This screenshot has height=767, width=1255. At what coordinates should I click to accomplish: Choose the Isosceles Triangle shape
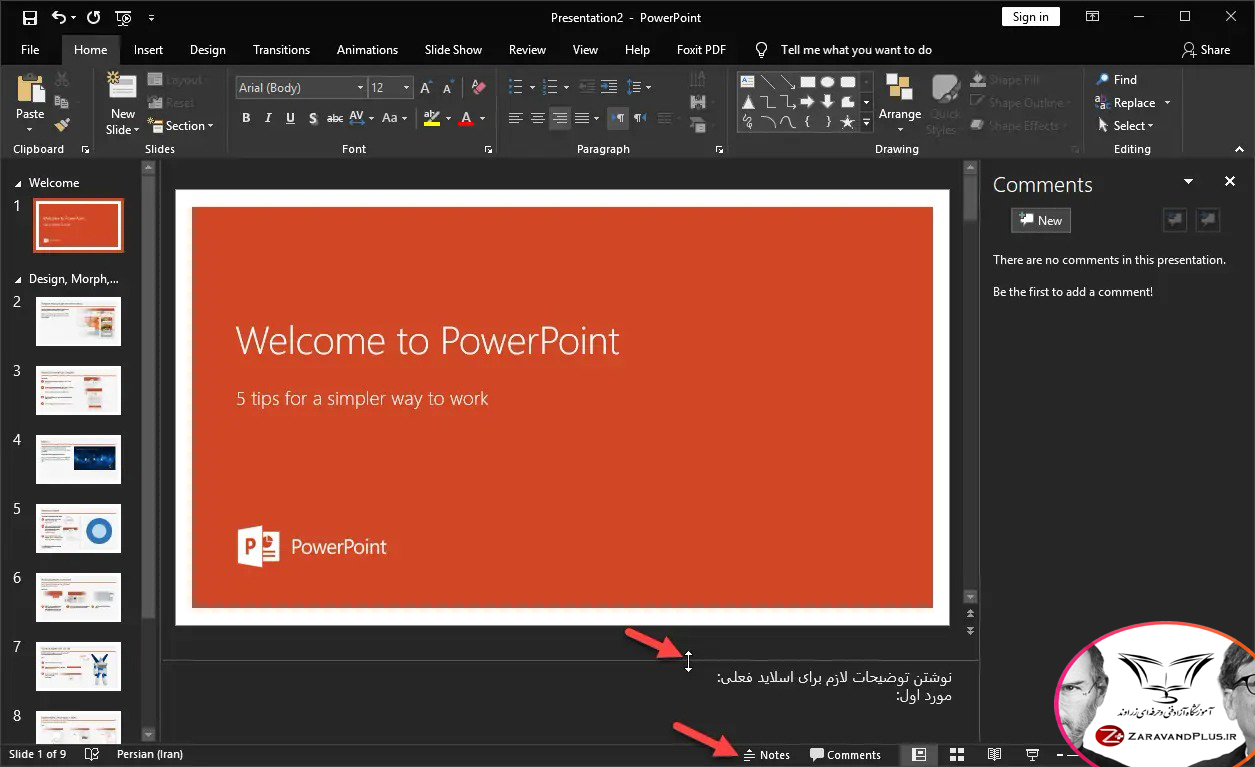coord(747,102)
